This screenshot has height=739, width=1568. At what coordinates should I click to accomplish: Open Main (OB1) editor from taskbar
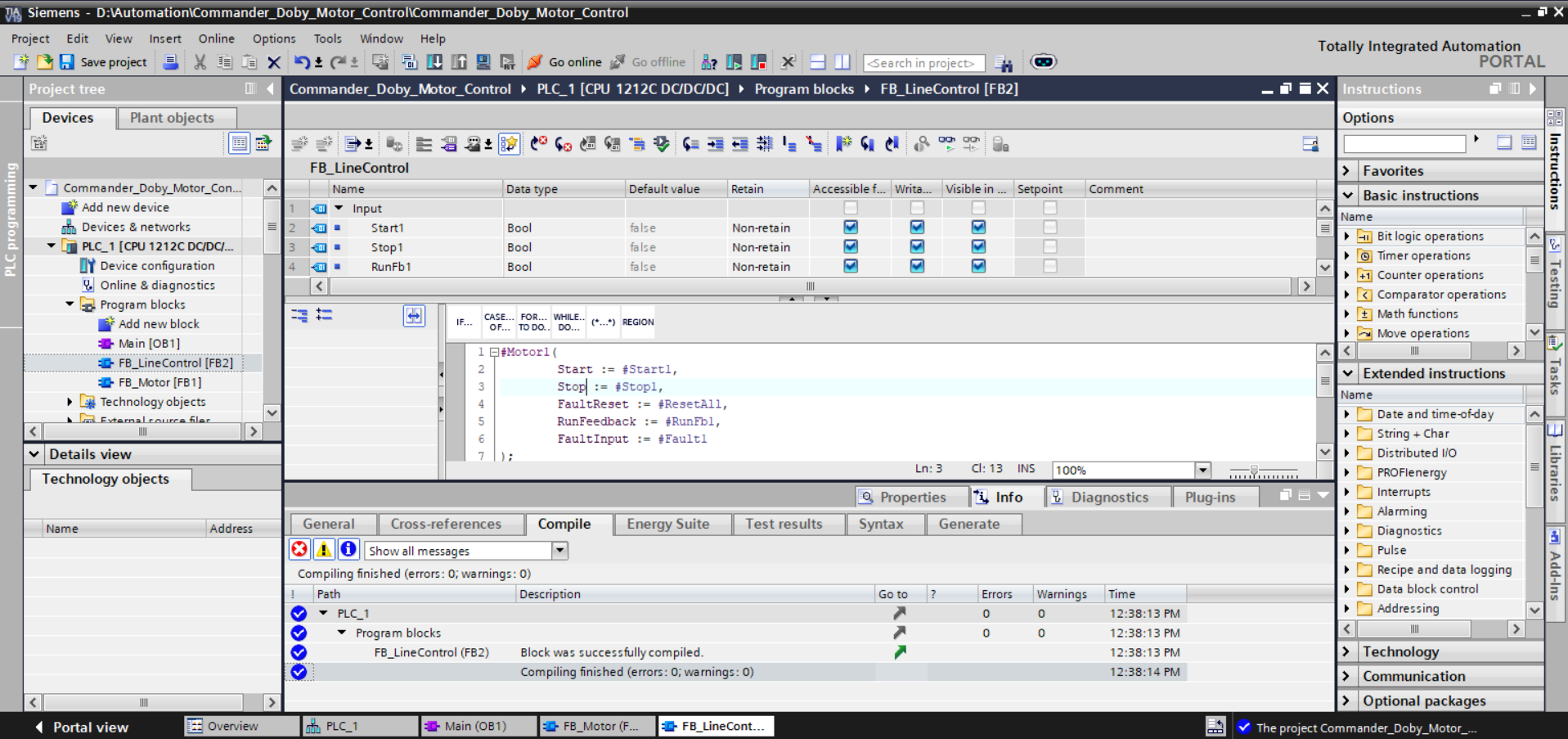coord(478,726)
